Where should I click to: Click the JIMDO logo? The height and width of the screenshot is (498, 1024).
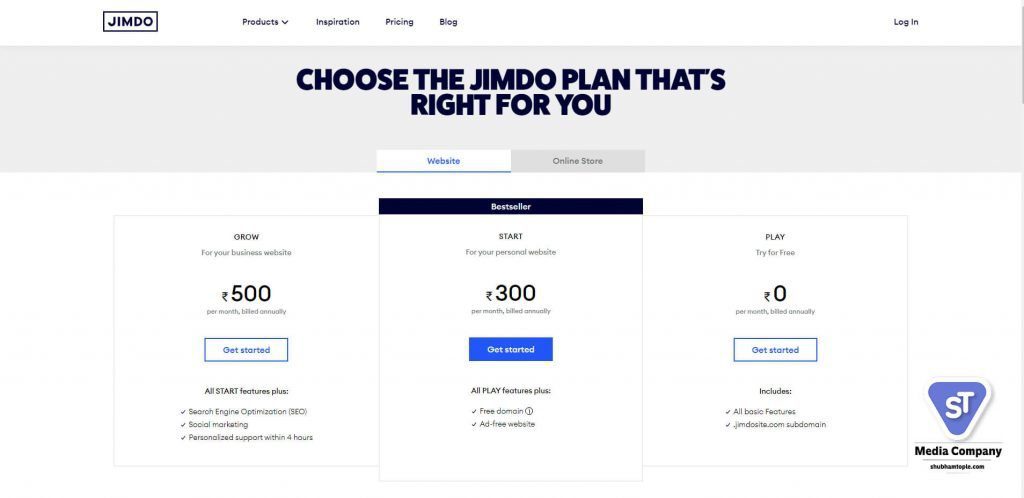(x=130, y=22)
